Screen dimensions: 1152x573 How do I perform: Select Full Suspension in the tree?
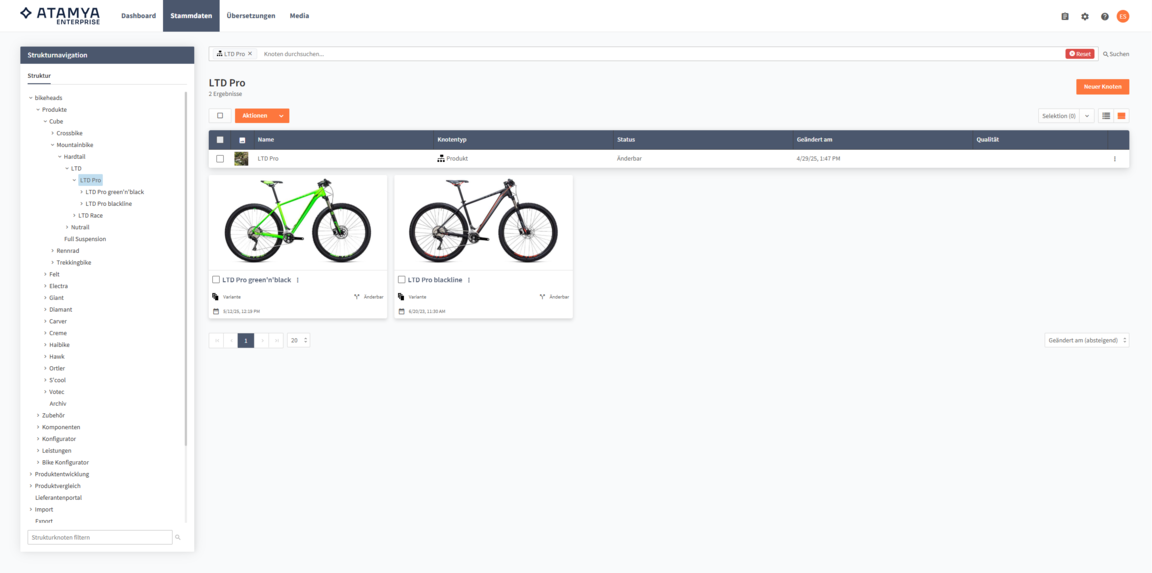point(85,239)
